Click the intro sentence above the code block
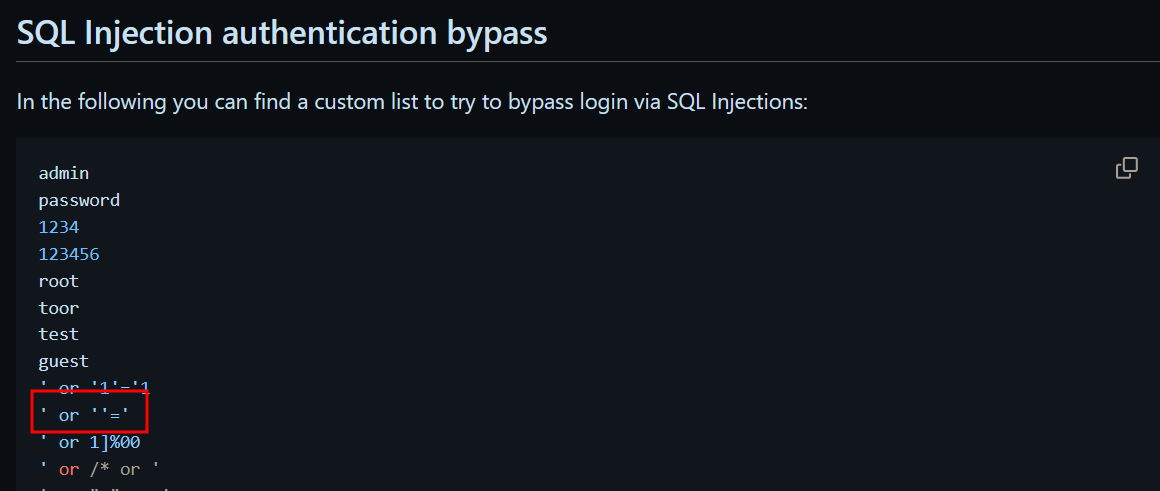1160x491 pixels. click(x=411, y=103)
